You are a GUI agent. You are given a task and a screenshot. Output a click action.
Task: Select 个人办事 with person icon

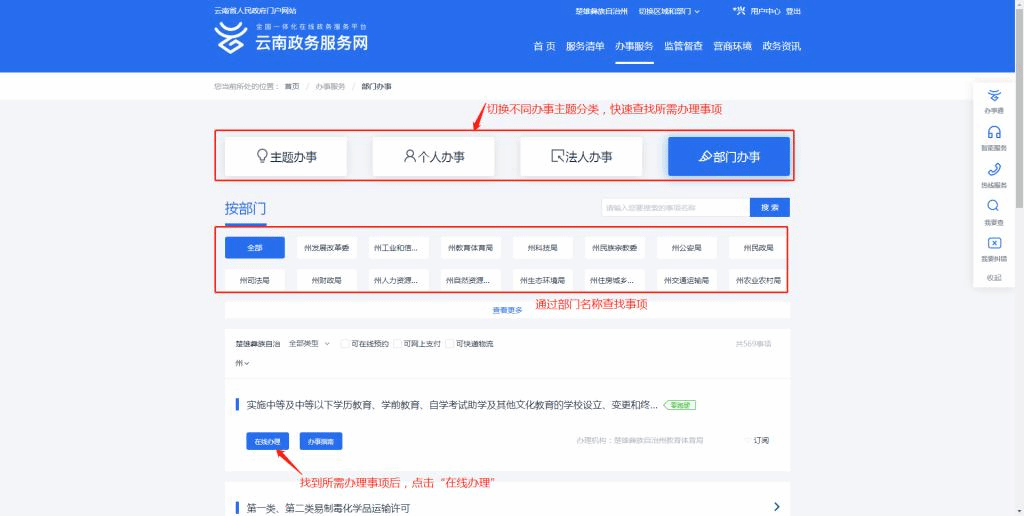point(433,156)
